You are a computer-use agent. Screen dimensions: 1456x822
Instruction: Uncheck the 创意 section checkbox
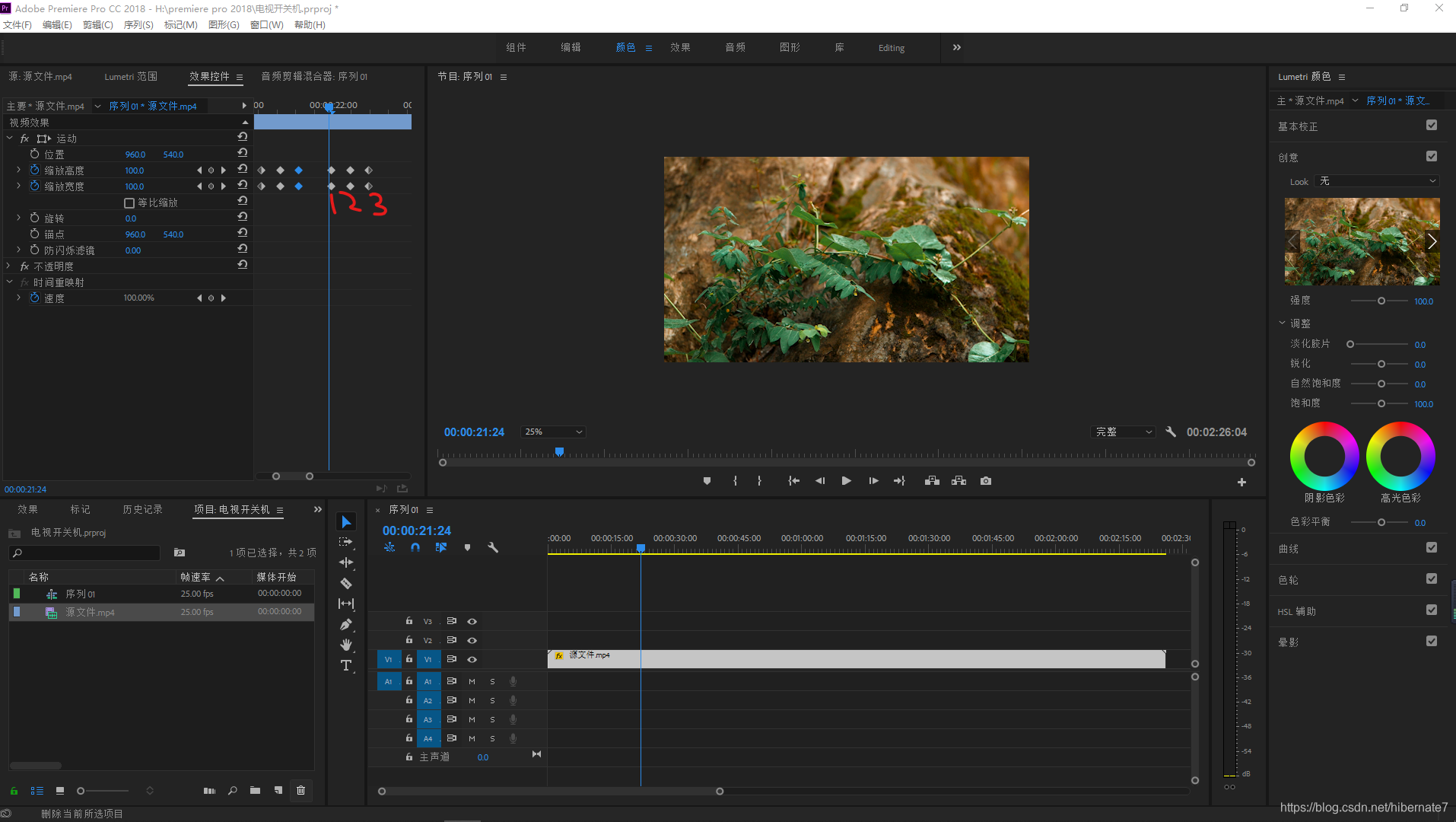coord(1432,157)
